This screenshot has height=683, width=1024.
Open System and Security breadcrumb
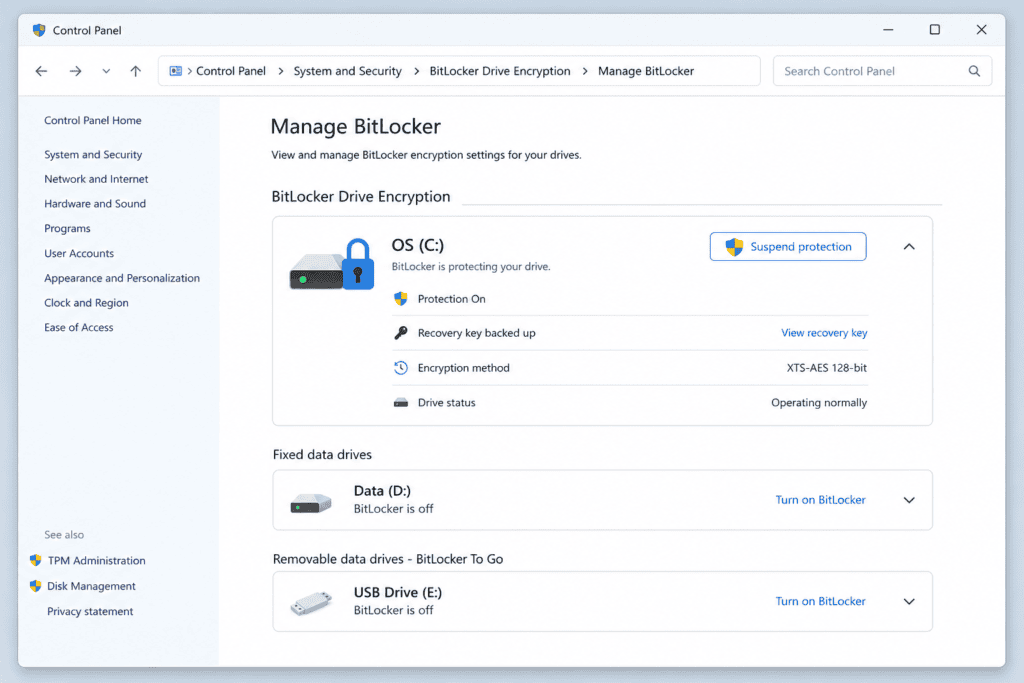coord(347,71)
